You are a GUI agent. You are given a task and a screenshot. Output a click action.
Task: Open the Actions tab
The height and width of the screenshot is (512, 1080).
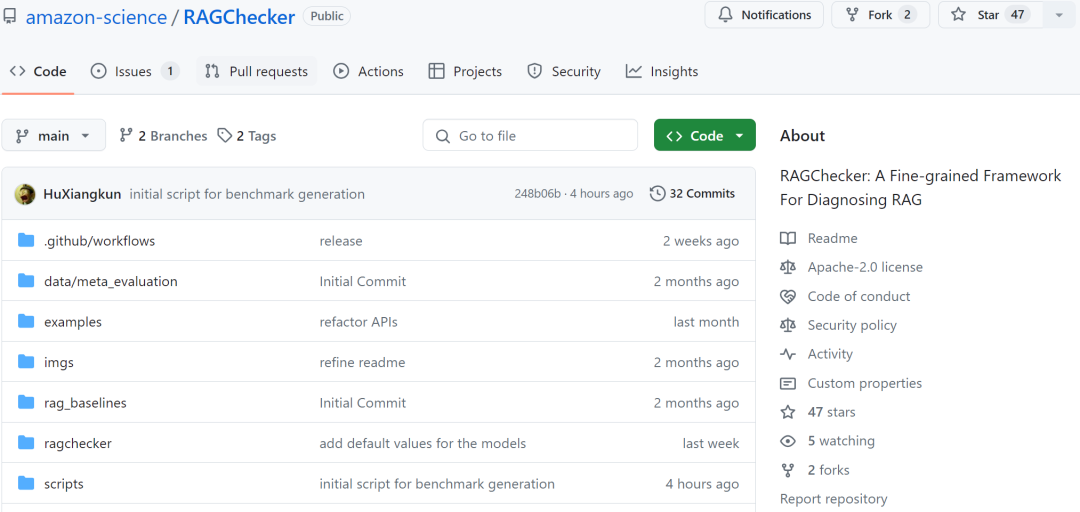[x=369, y=71]
